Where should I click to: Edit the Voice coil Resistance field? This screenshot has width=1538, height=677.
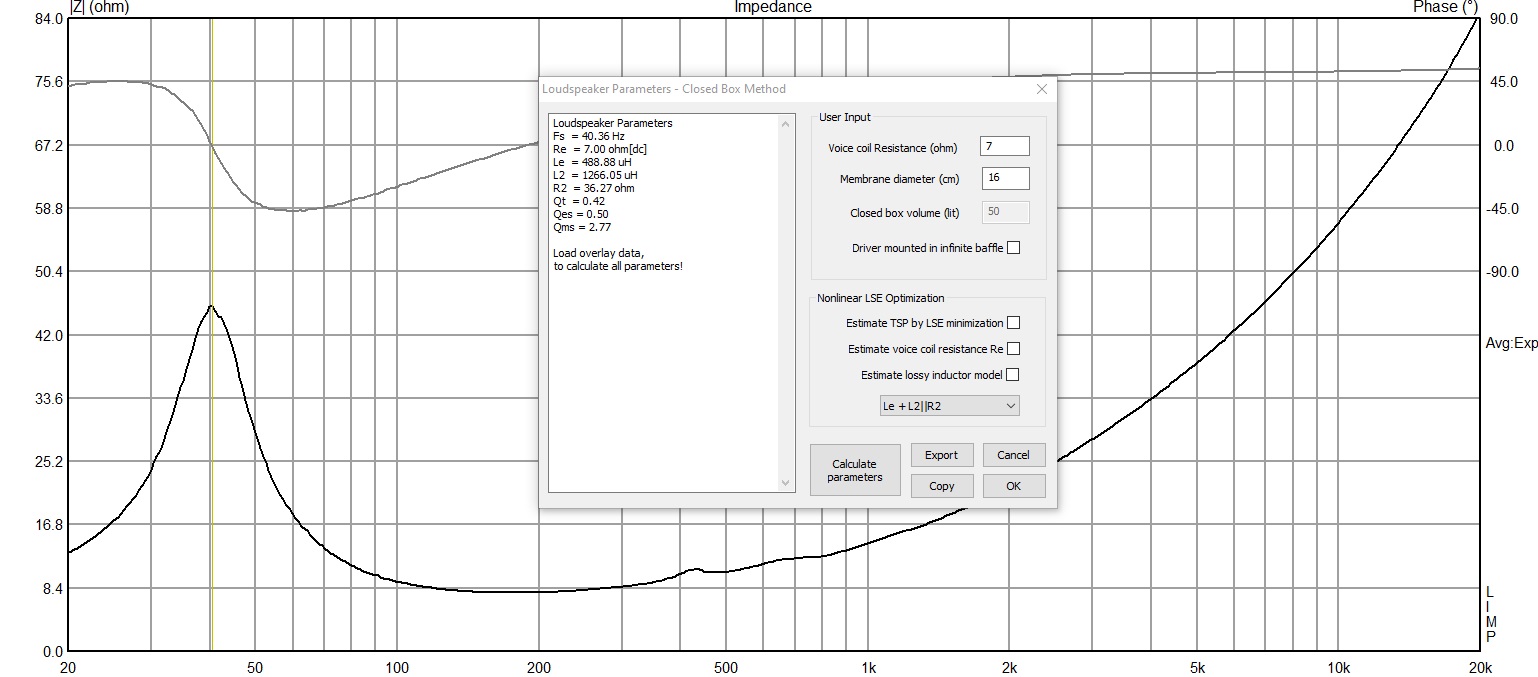[1004, 147]
